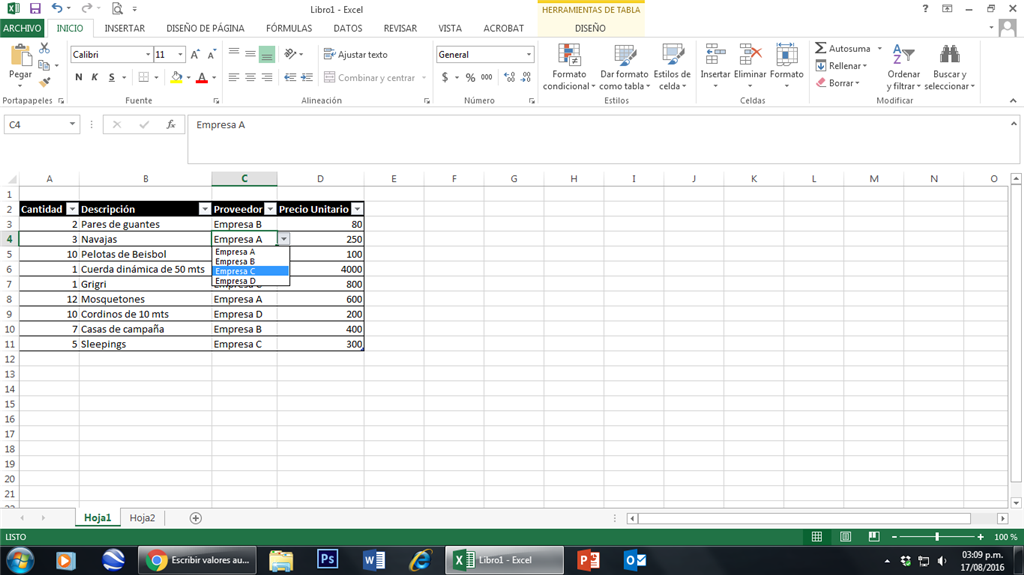
Task: Open Descripción column filter dropdown
Action: click(204, 209)
